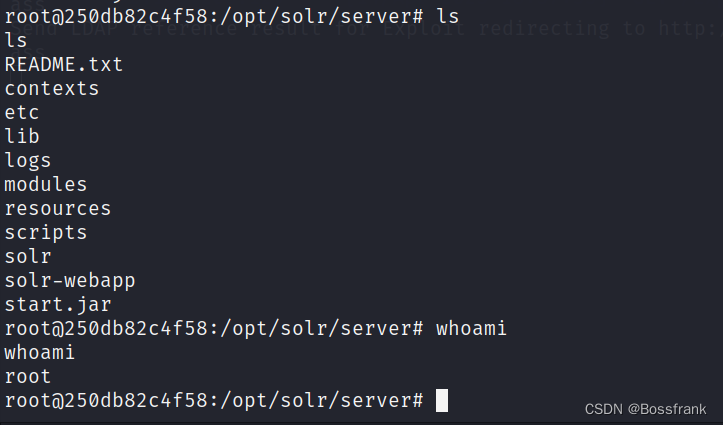The height and width of the screenshot is (425, 723).
Task: Click the start.jar file name
Action: pyautogui.click(x=58, y=305)
